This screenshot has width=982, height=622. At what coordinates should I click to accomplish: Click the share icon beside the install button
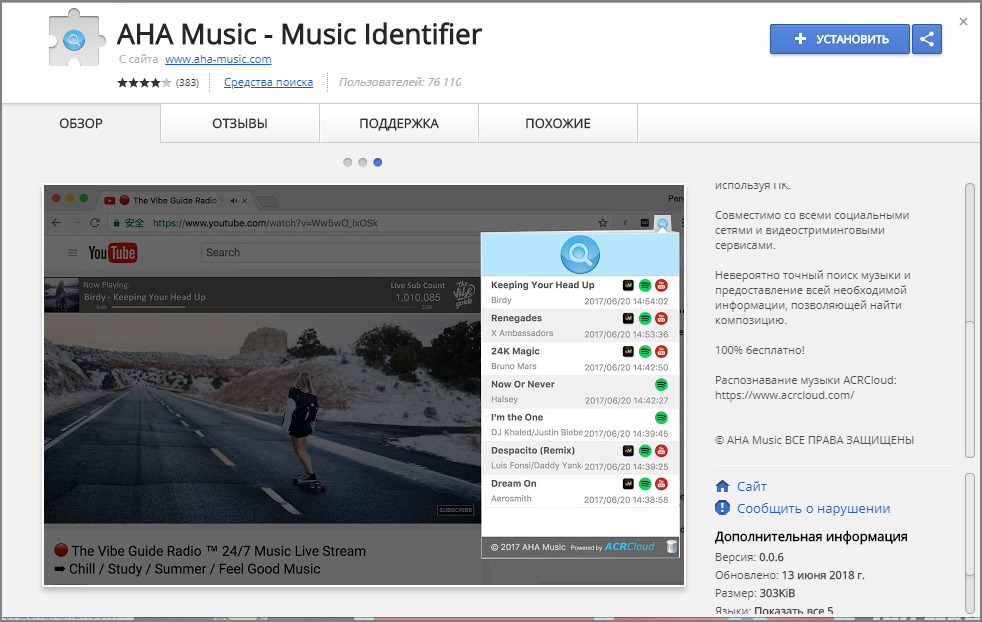pyautogui.click(x=927, y=39)
